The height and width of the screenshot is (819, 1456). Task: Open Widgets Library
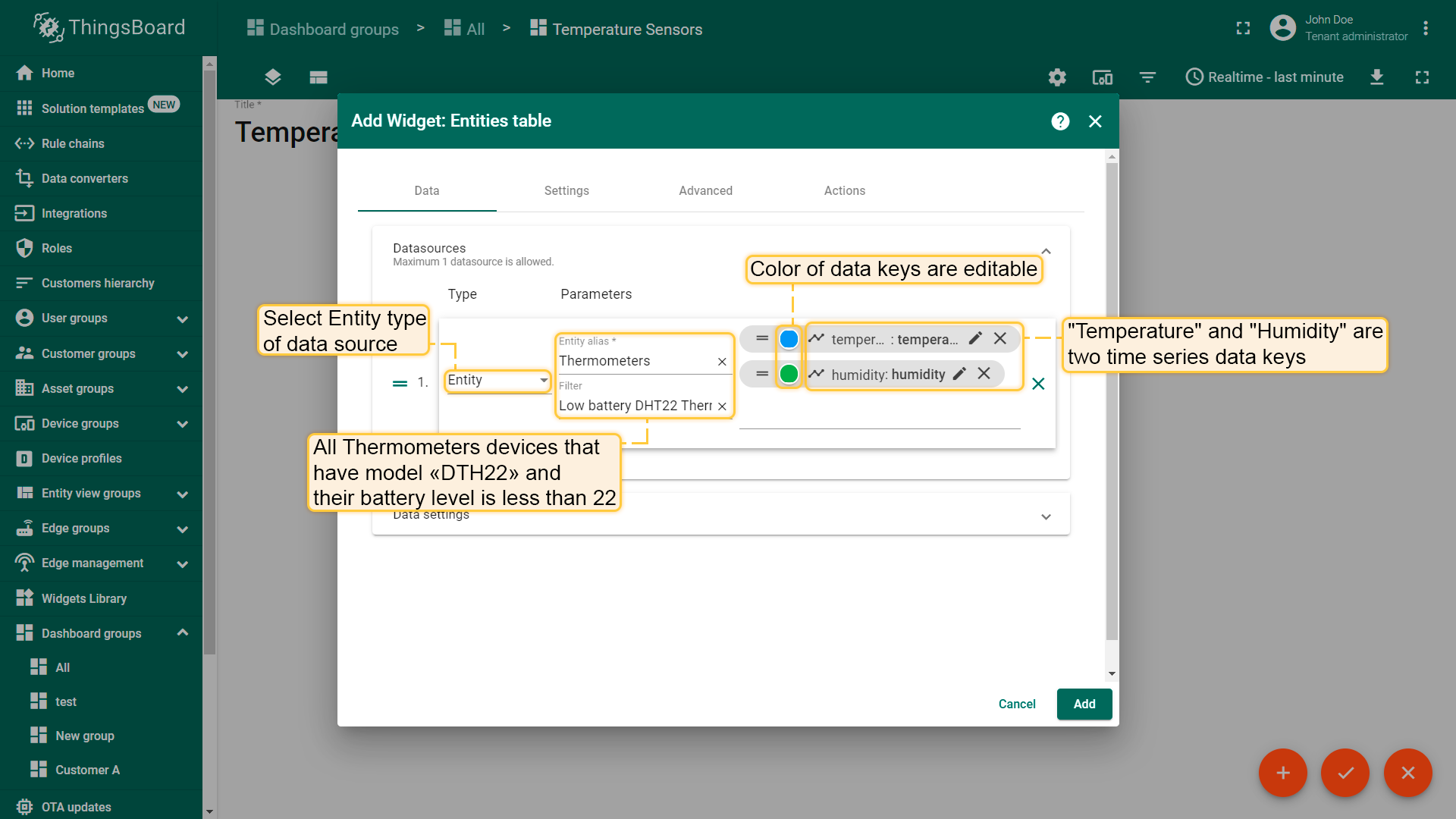[101, 598]
